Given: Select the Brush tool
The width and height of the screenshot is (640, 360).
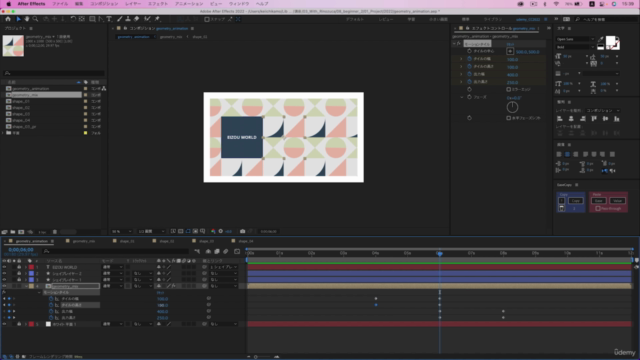Looking at the screenshot, I should [120, 19].
